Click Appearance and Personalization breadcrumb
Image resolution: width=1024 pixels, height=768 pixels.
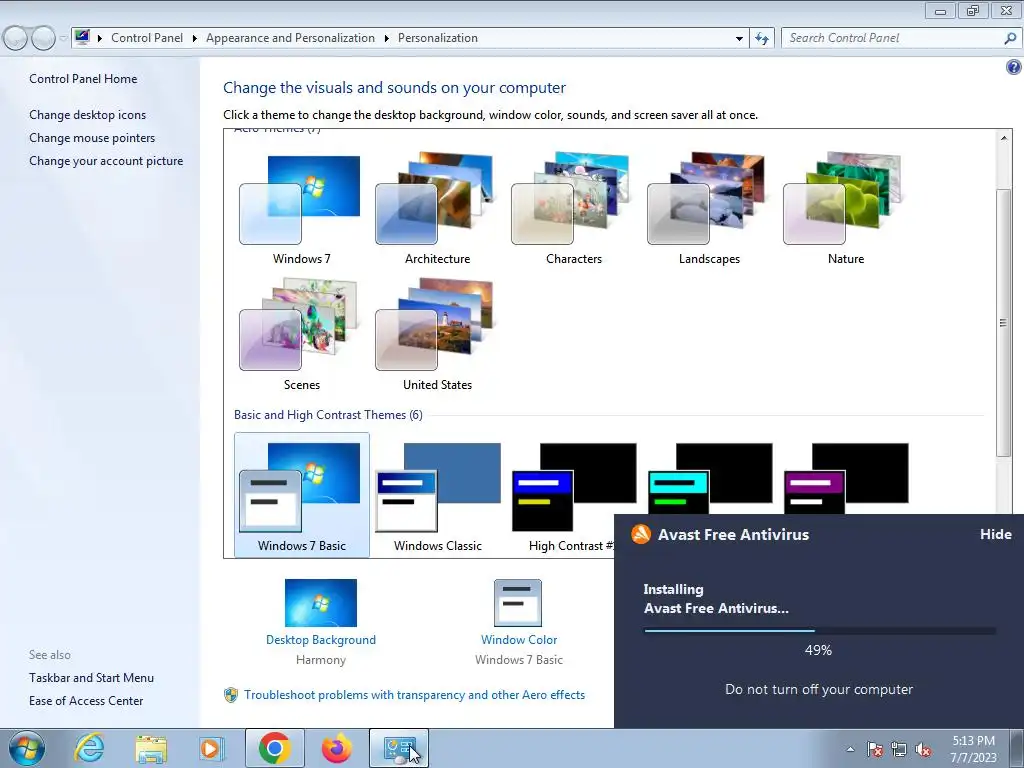(290, 38)
